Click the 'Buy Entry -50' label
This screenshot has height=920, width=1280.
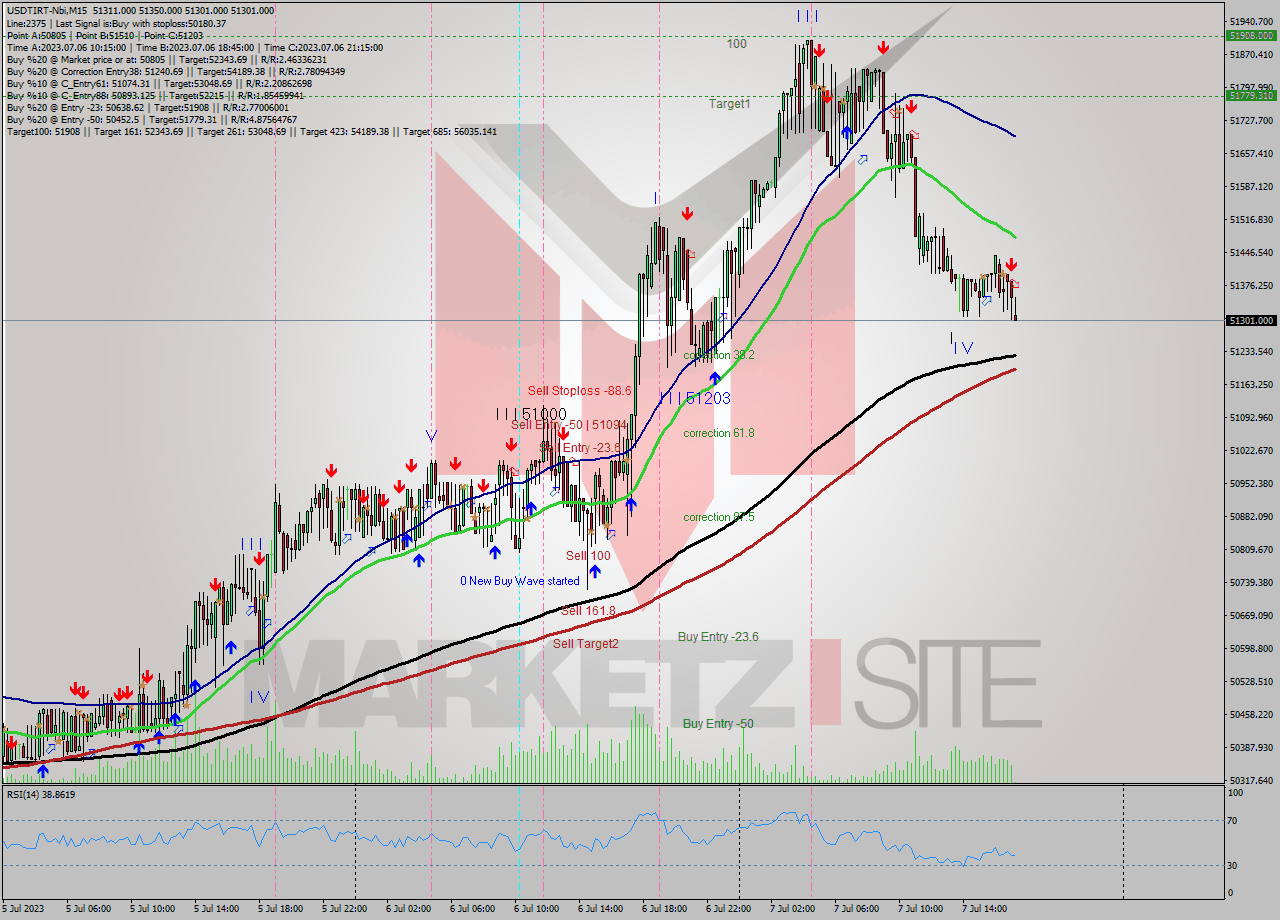tap(718, 724)
